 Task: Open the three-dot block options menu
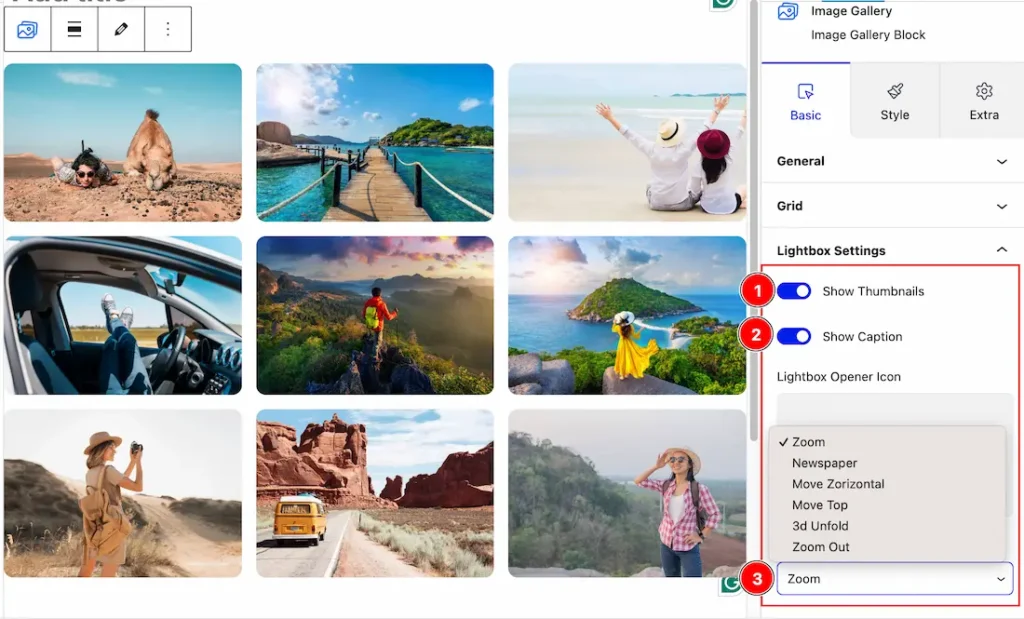tap(168, 29)
